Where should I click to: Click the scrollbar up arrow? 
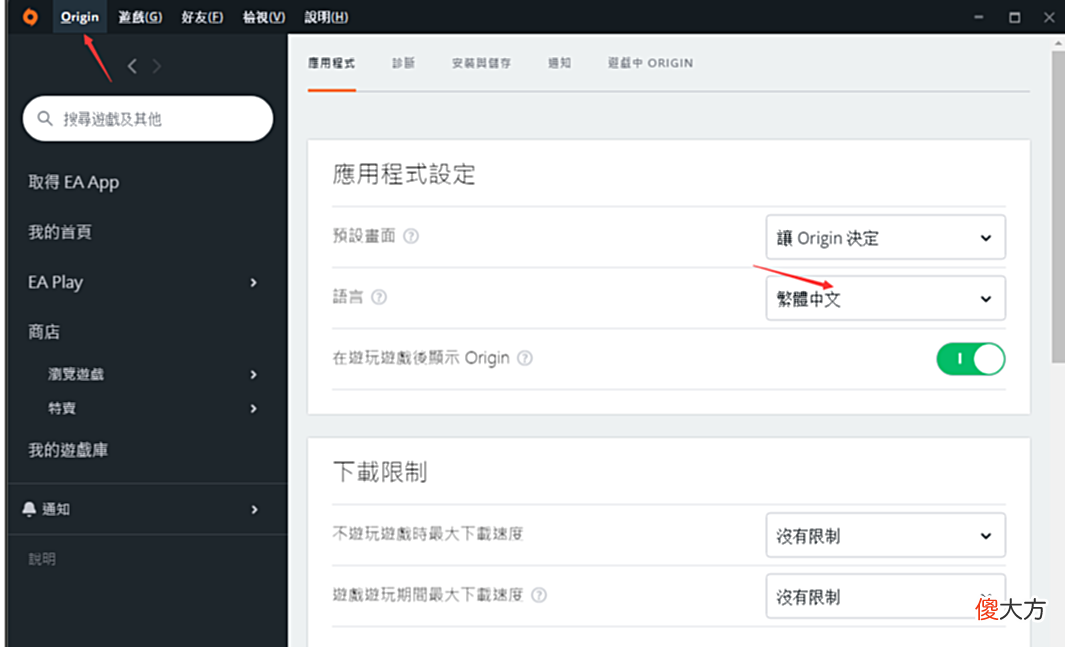click(x=1058, y=43)
